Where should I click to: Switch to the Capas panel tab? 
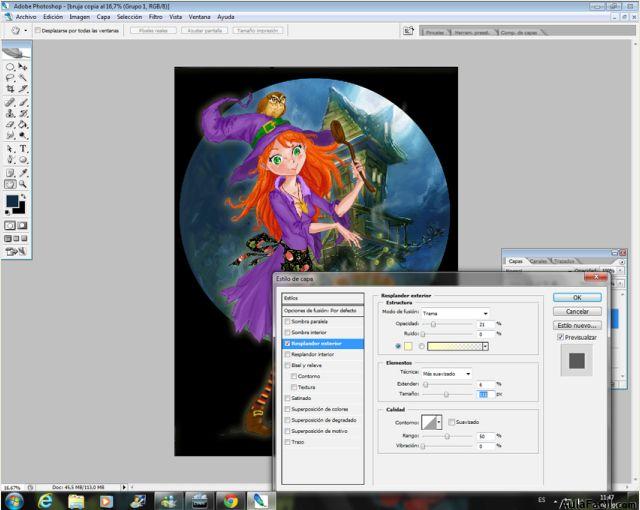pyautogui.click(x=516, y=261)
